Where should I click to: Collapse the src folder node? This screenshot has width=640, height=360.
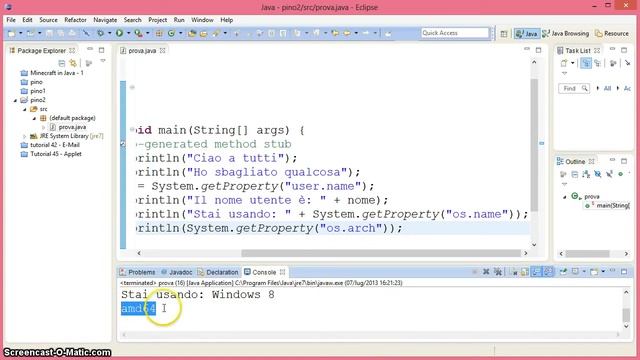click(x=24, y=109)
